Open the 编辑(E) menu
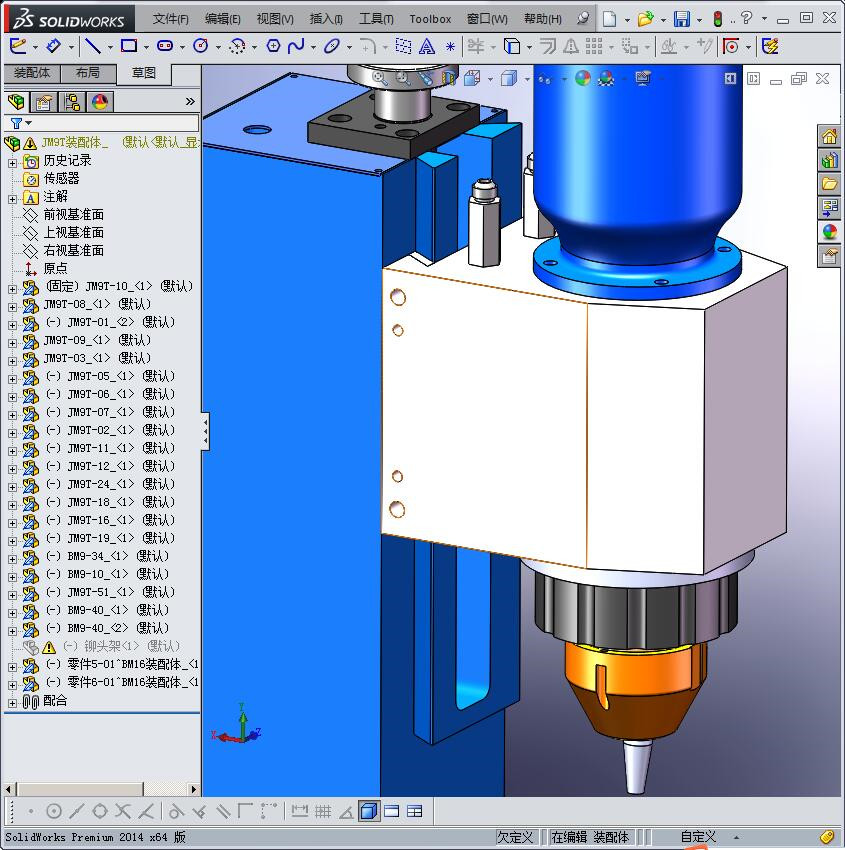 click(223, 19)
